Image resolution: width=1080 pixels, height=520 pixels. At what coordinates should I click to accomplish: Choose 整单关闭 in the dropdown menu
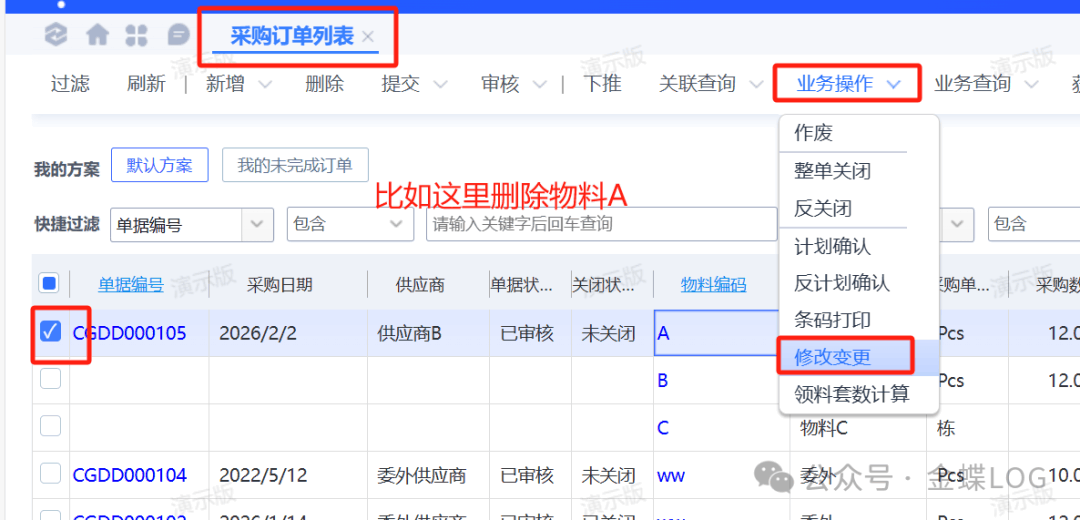click(x=832, y=171)
